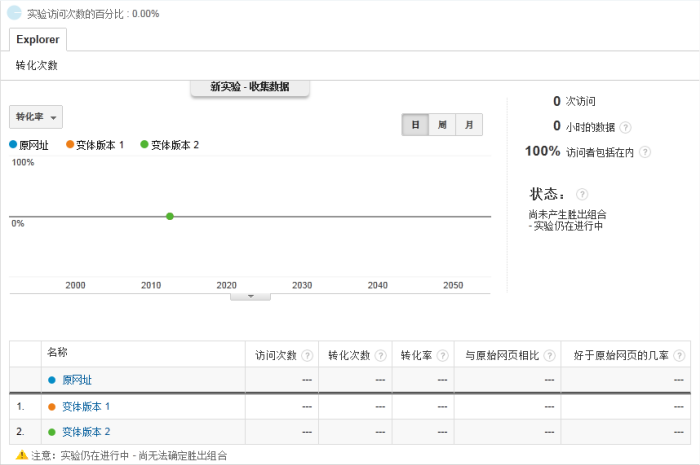This screenshot has width=700, height=465.
Task: Click help icon next to 好于原始网页的几率
Action: pyautogui.click(x=680, y=355)
